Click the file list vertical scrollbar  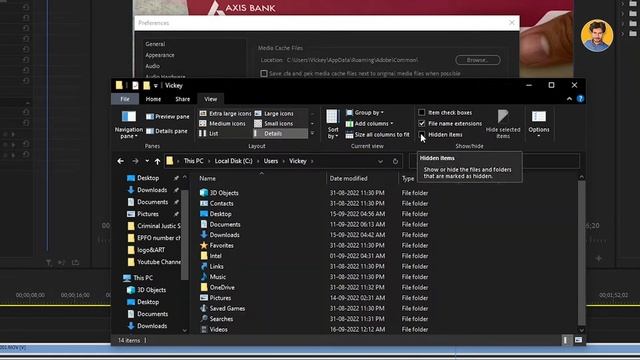tap(582, 253)
